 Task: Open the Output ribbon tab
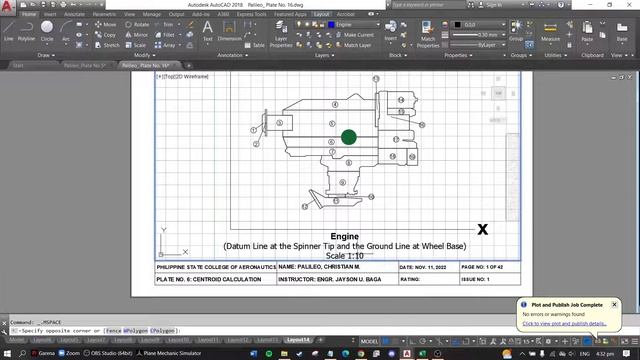tap(176, 14)
